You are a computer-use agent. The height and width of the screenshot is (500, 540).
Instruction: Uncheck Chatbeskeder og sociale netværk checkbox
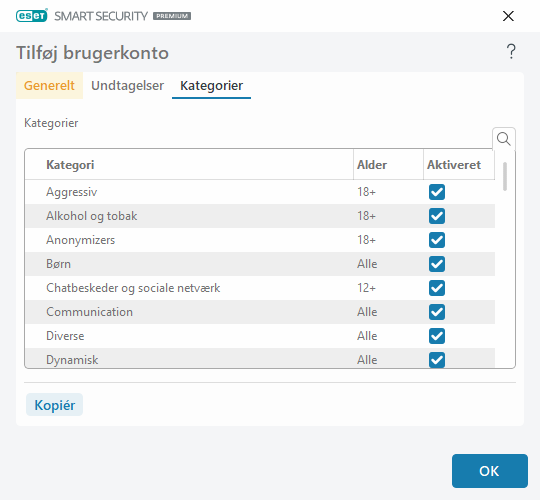[x=437, y=288]
